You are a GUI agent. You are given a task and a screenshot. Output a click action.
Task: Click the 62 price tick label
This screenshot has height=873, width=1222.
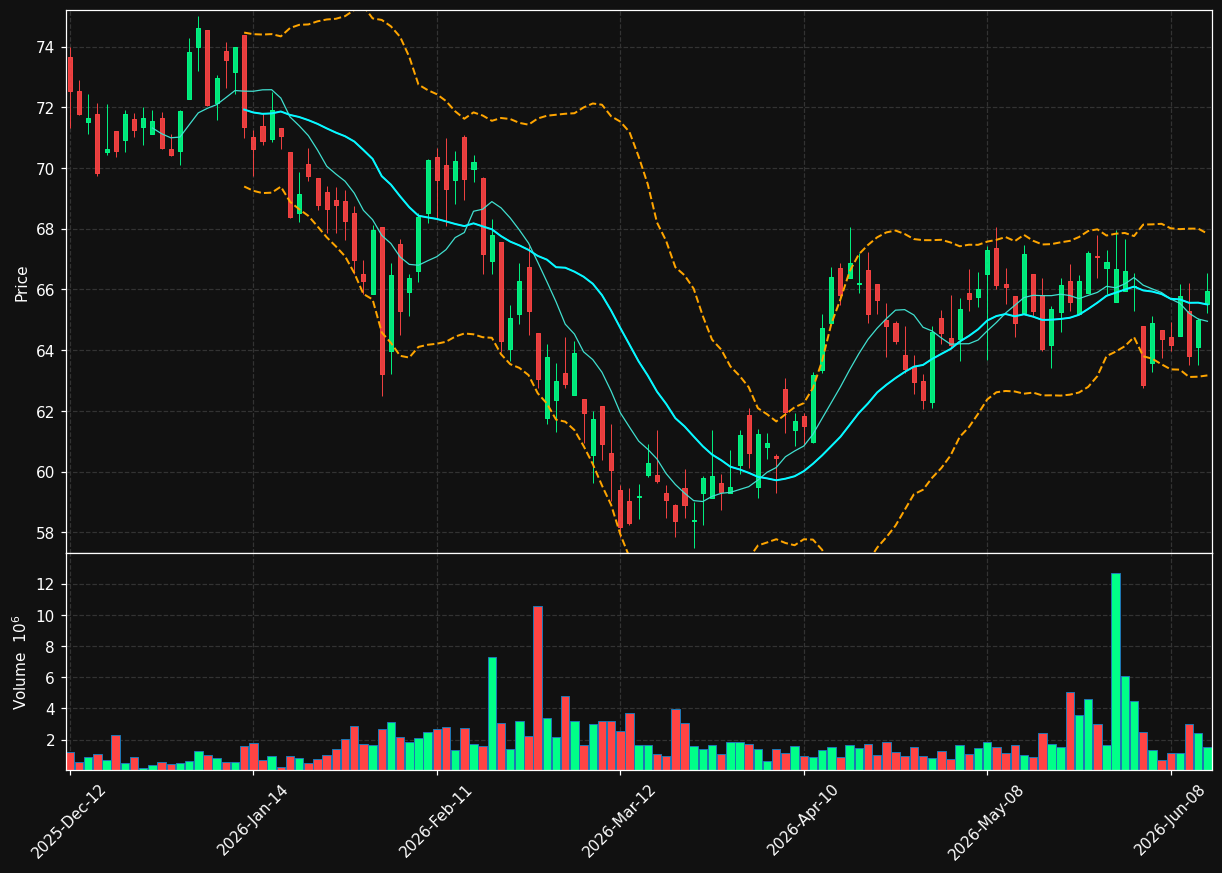46,412
